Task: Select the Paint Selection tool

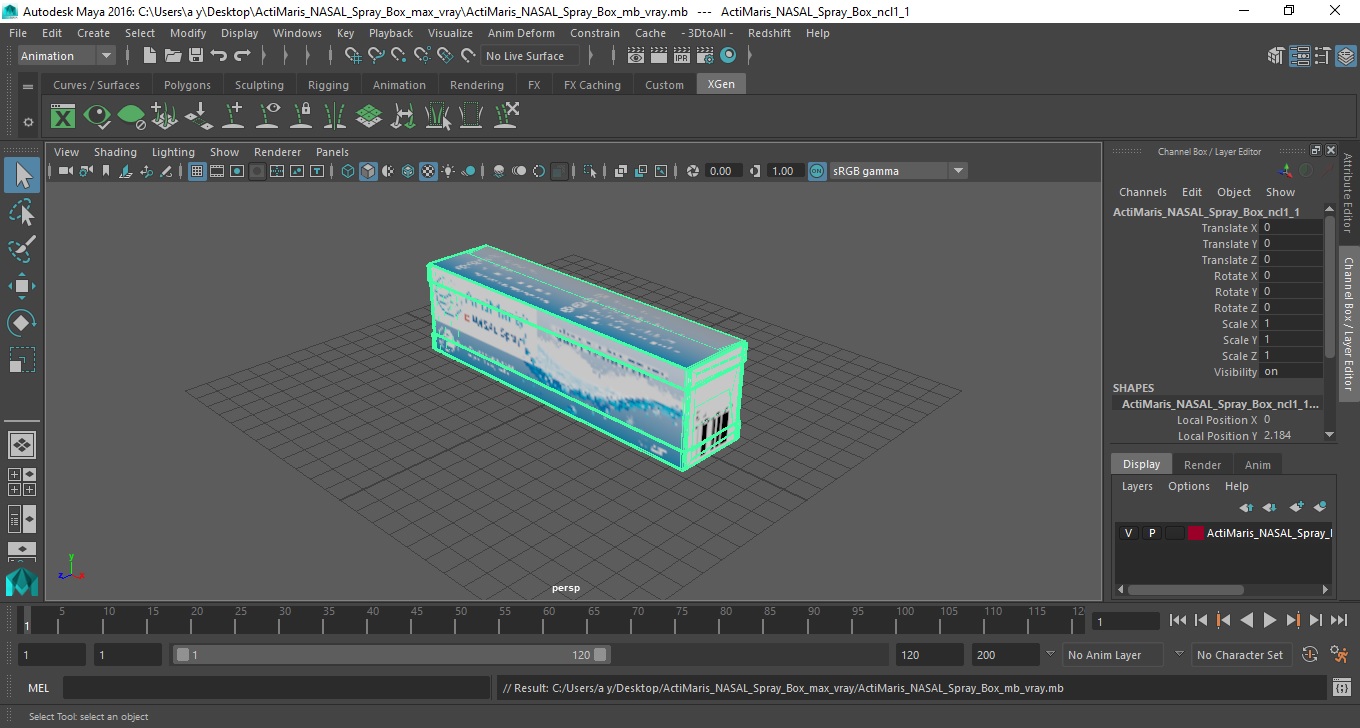Action: (22, 249)
